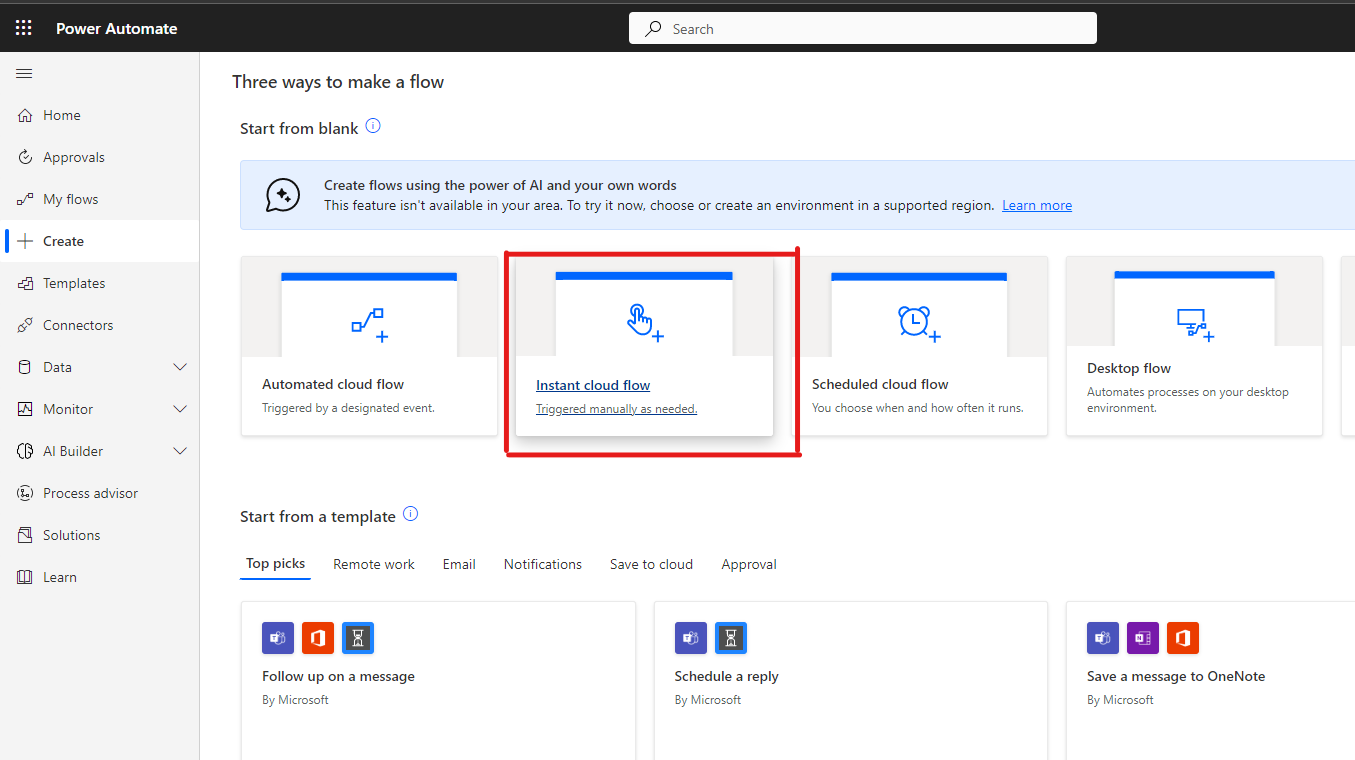Click the info icon beside Start from a template
1355x760 pixels.
point(410,514)
